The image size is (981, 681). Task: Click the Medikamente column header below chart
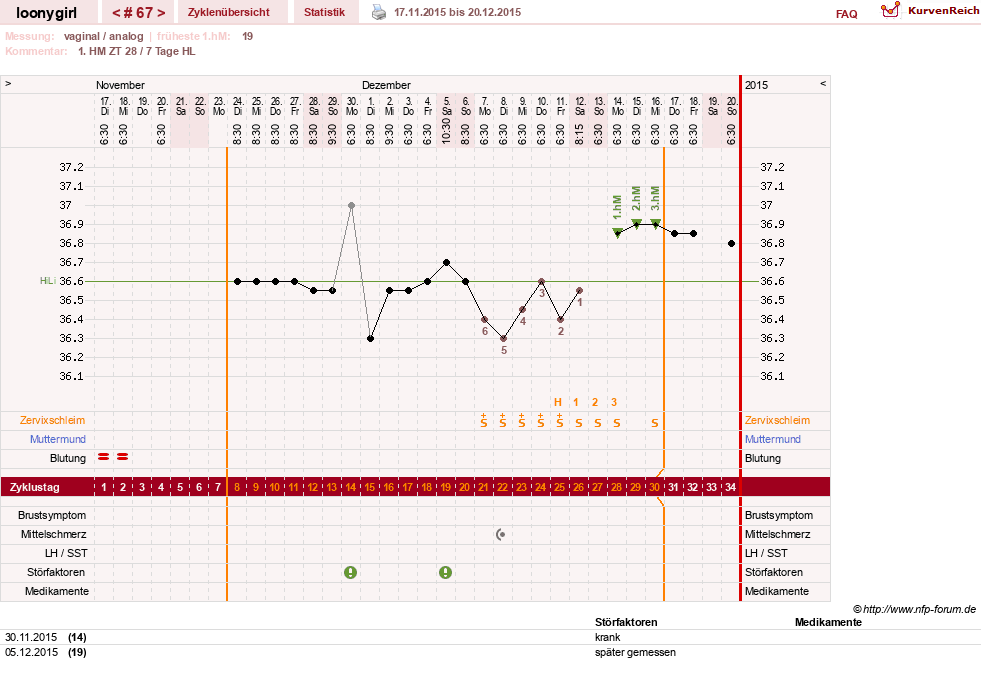[828, 622]
